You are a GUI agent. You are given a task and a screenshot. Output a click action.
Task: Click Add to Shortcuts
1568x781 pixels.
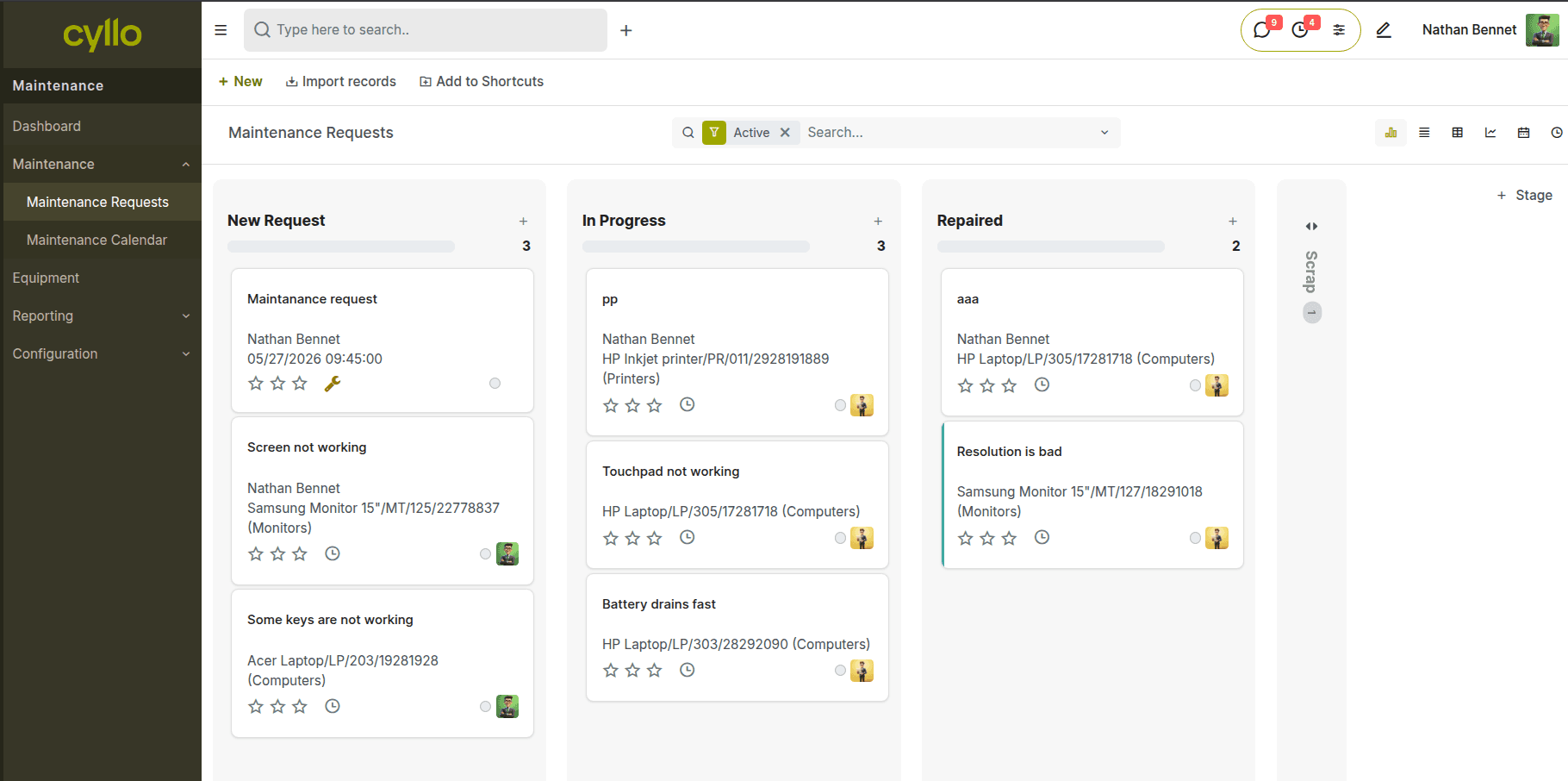coord(482,81)
